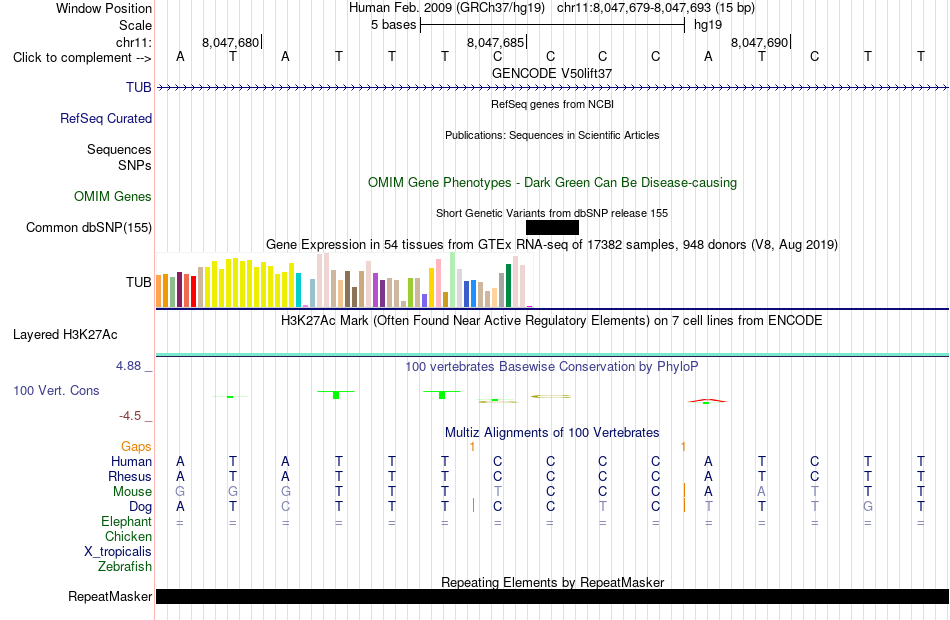Click the hg19 label next to scale

click(x=708, y=25)
